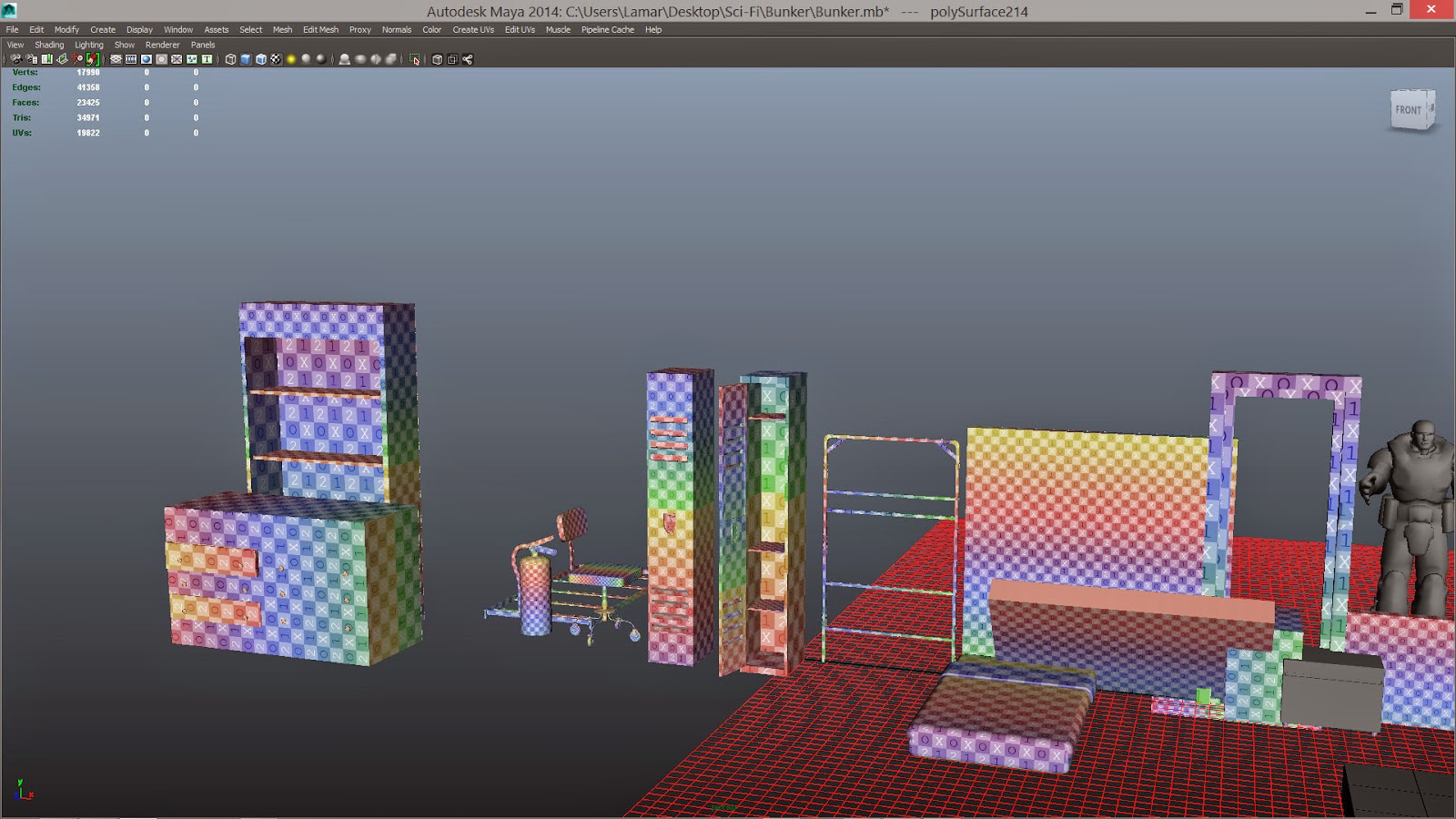The width and height of the screenshot is (1456, 819).
Task: Click the Motion Blur icon
Action: (x=360, y=59)
